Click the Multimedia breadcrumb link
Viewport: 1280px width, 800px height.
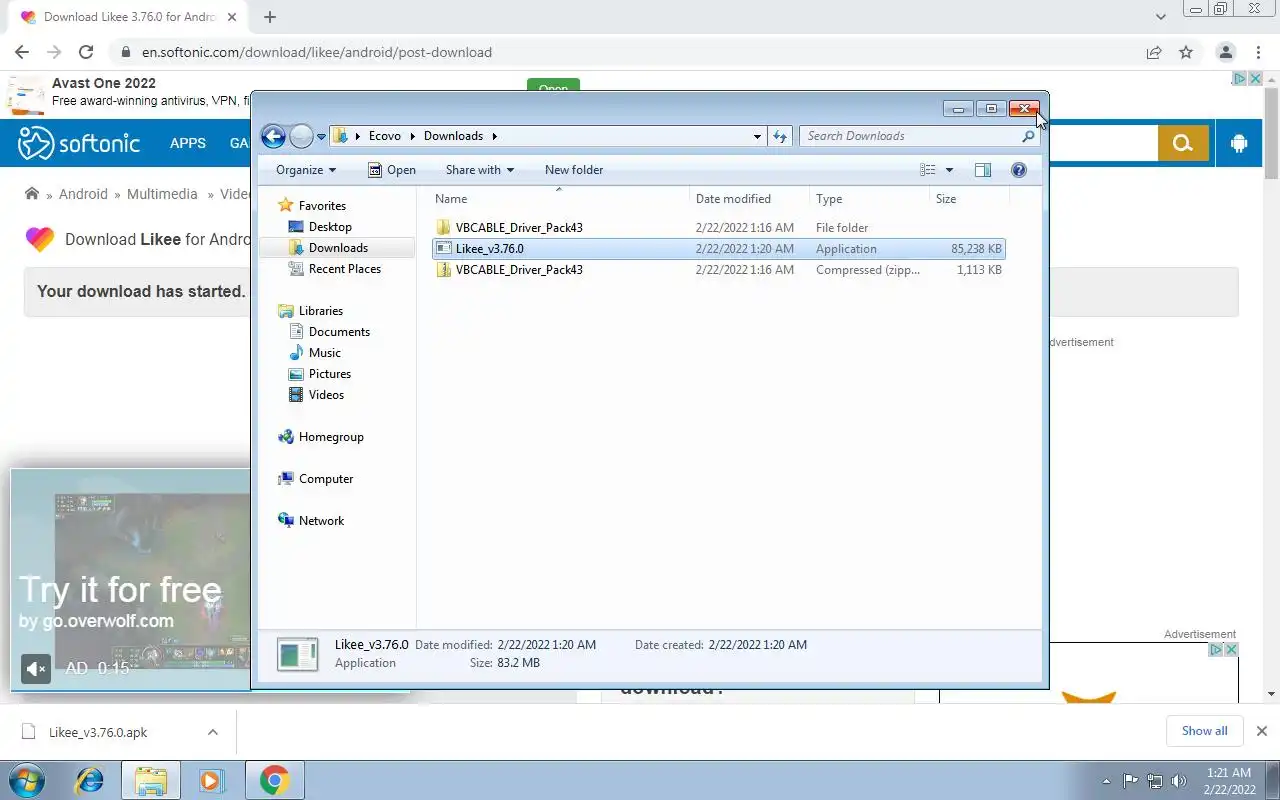[162, 194]
